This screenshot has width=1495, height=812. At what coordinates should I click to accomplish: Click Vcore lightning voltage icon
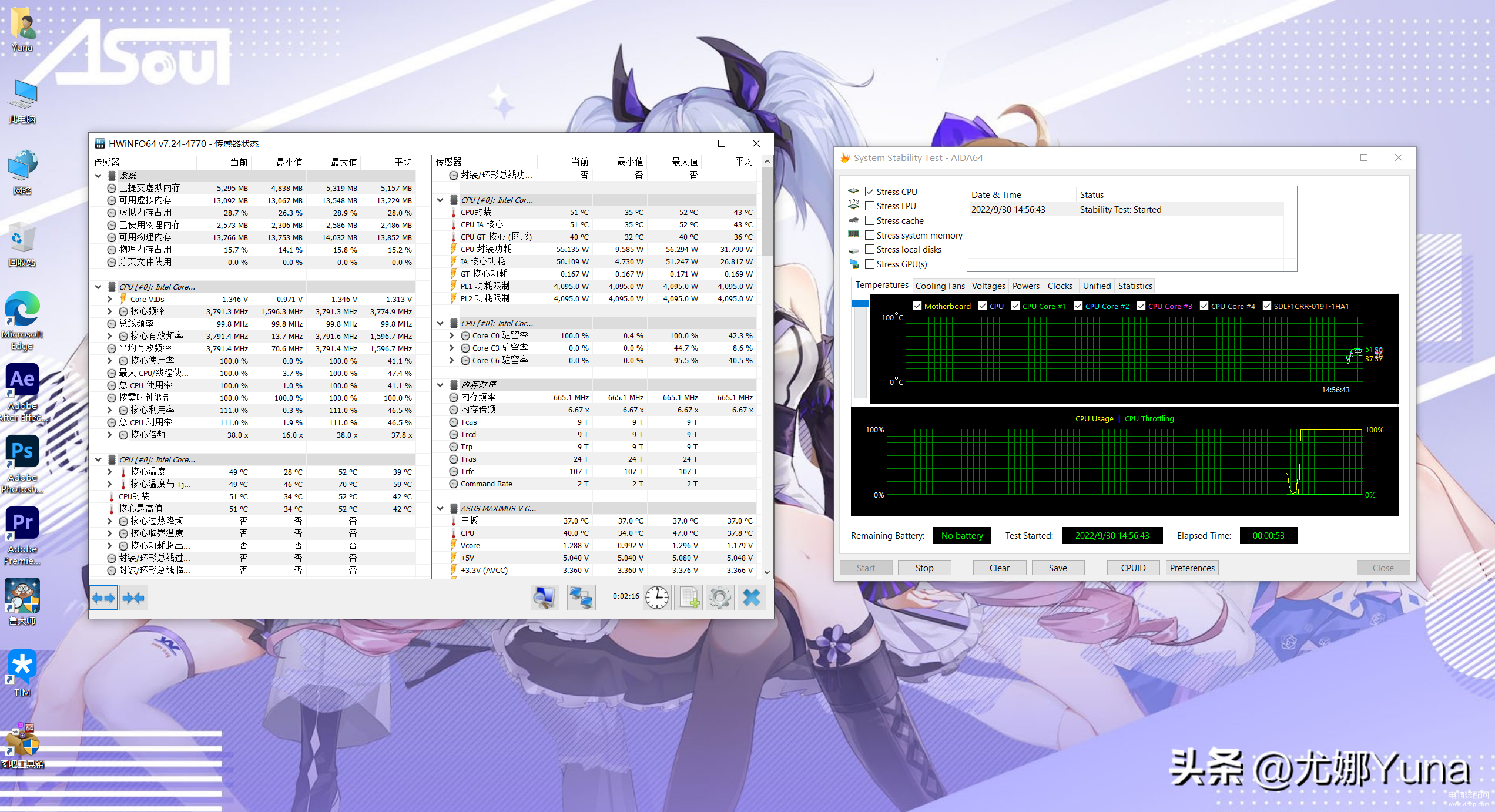pos(454,545)
